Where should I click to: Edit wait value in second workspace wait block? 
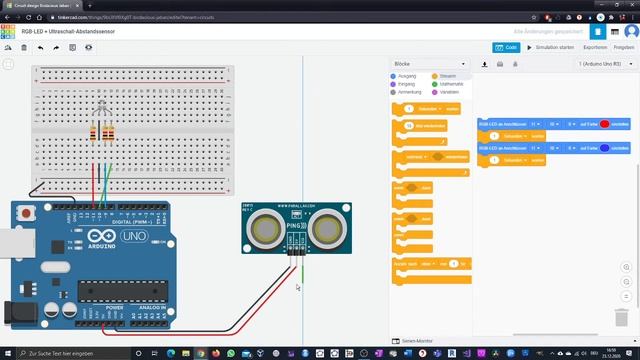click(x=494, y=160)
